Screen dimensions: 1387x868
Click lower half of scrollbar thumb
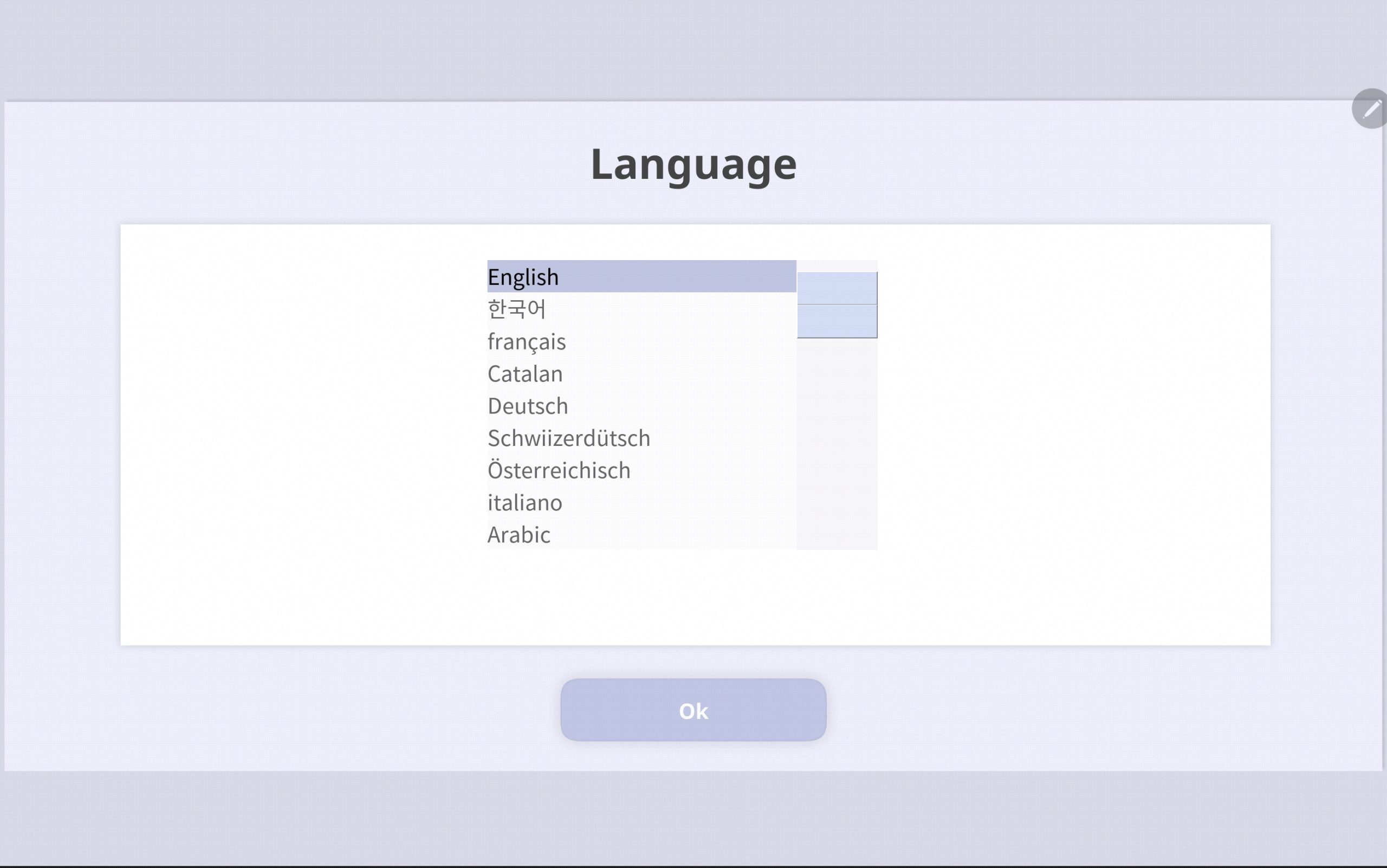(x=837, y=321)
